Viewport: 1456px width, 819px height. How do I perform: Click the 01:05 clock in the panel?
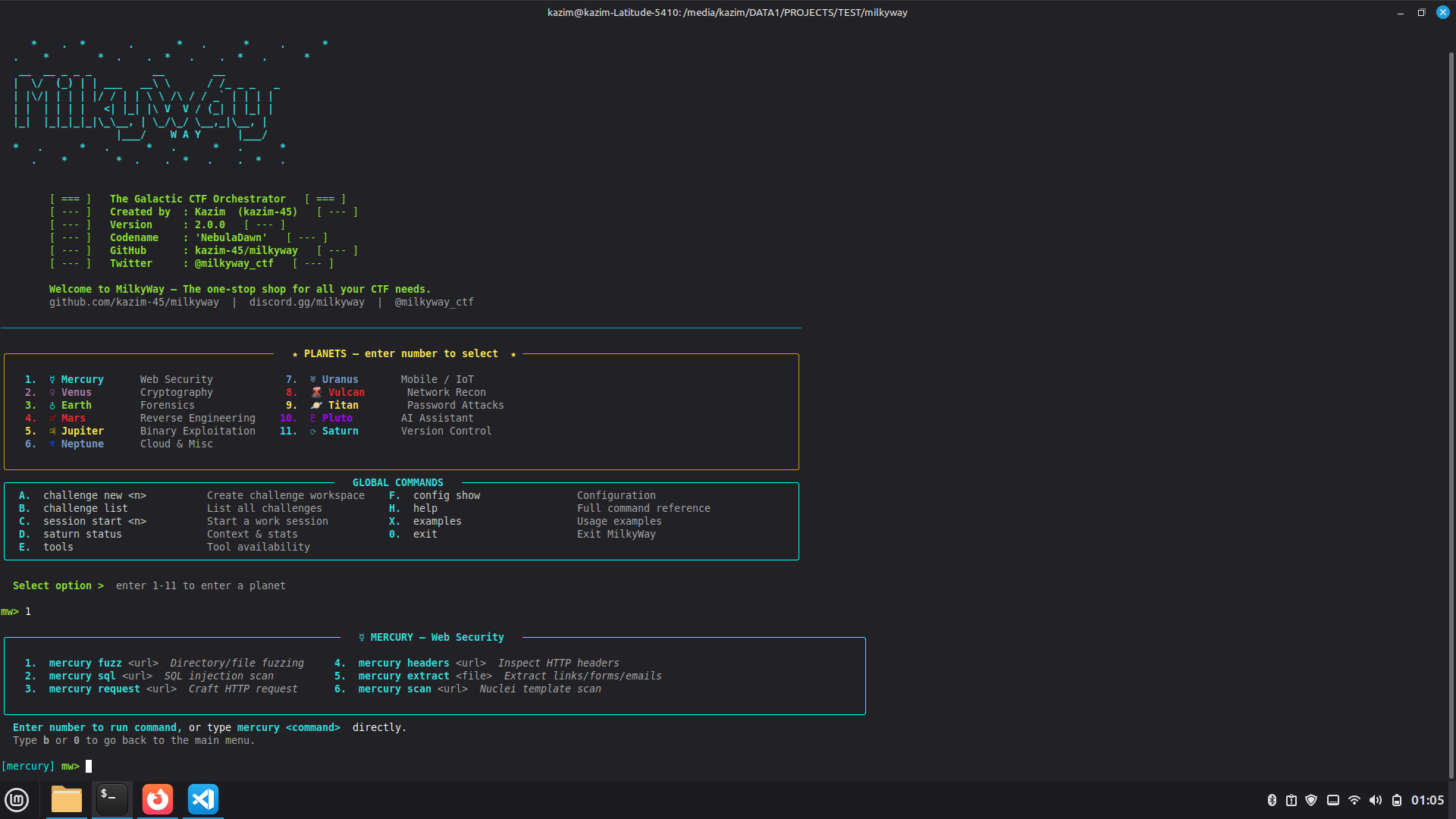1427,800
